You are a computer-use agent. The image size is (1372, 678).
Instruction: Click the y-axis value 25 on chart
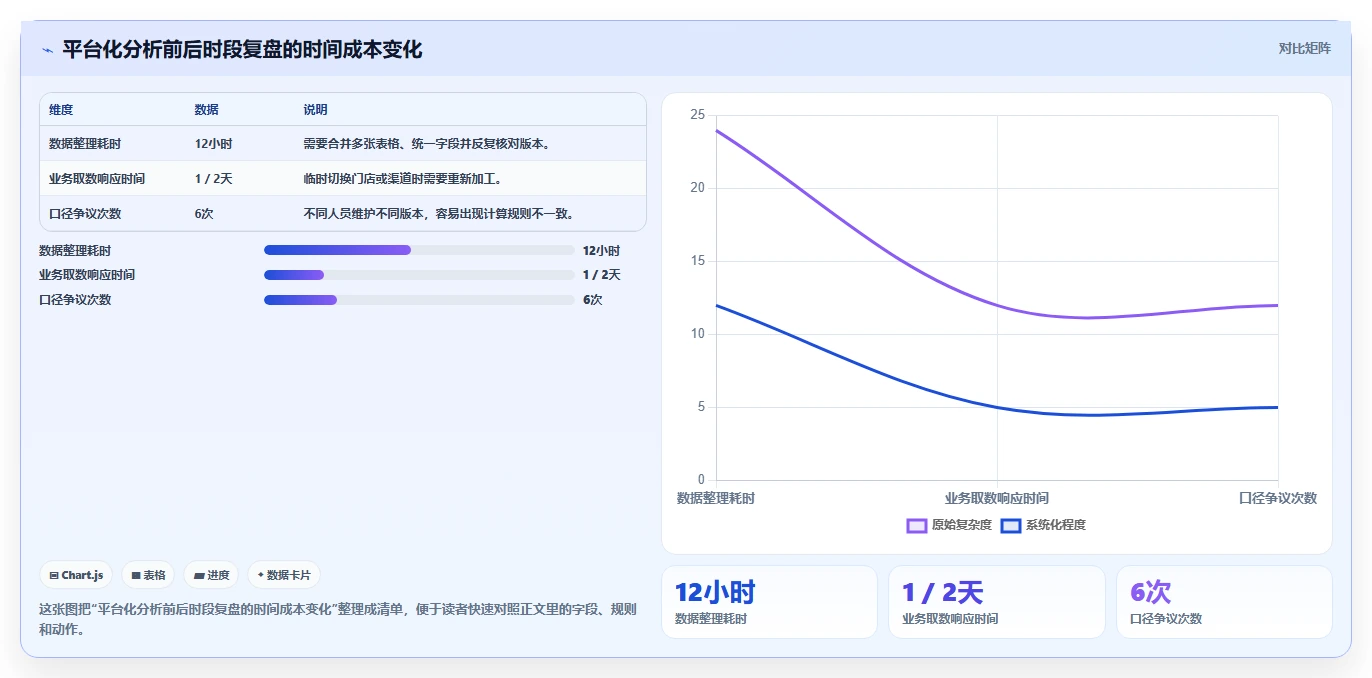(x=698, y=115)
